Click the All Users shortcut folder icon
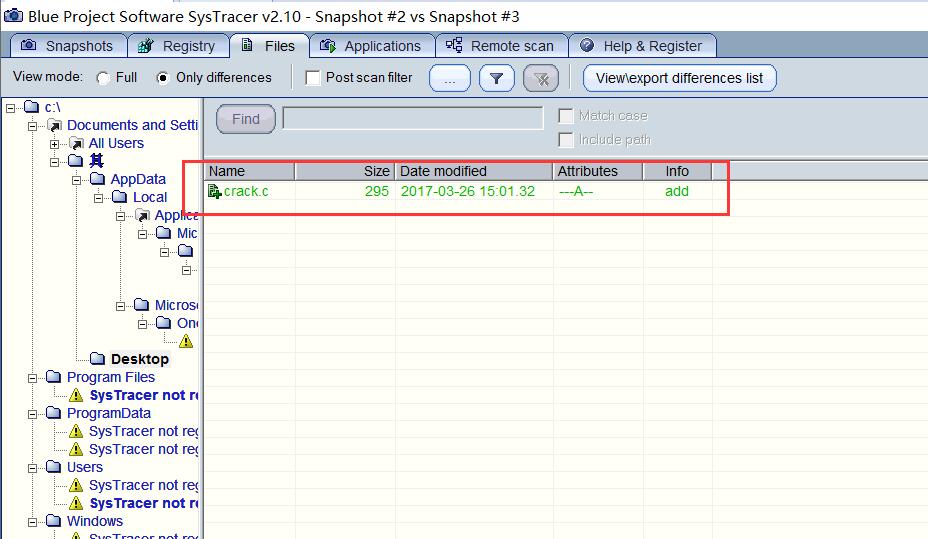928x539 pixels. pos(76,143)
